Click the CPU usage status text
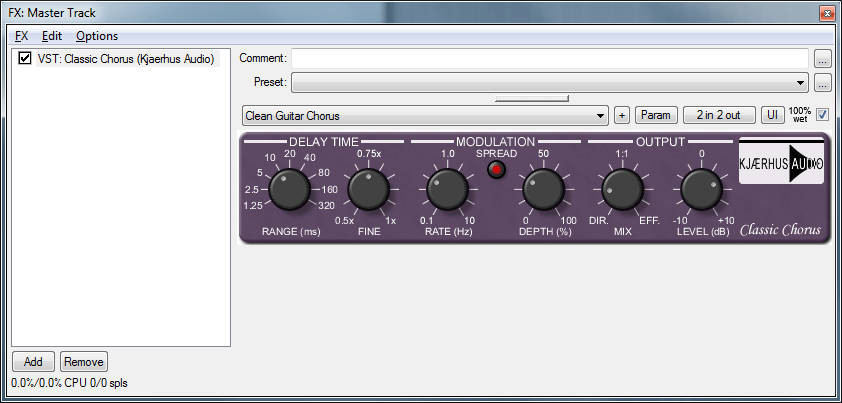The height and width of the screenshot is (403, 842). tap(69, 383)
